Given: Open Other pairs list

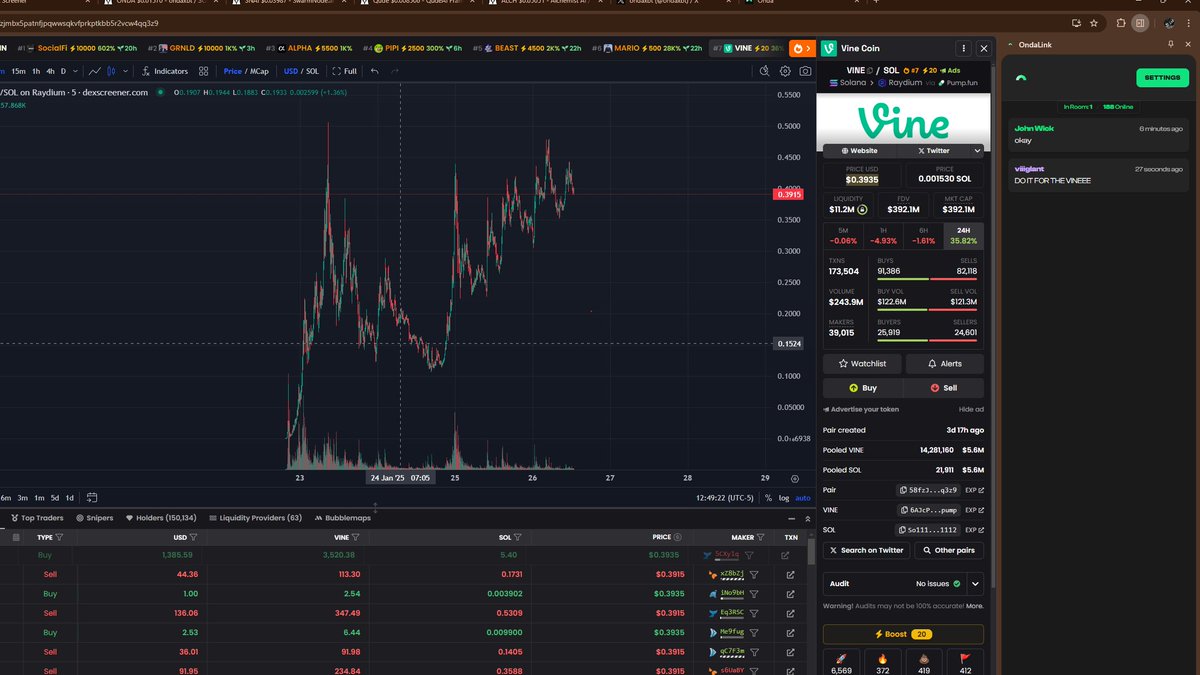Looking at the screenshot, I should point(947,550).
